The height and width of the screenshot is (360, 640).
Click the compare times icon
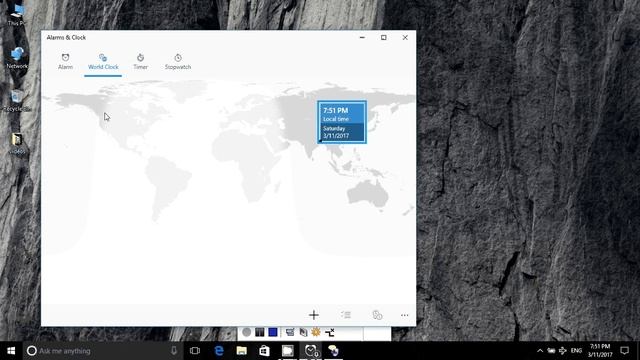tap(377, 315)
